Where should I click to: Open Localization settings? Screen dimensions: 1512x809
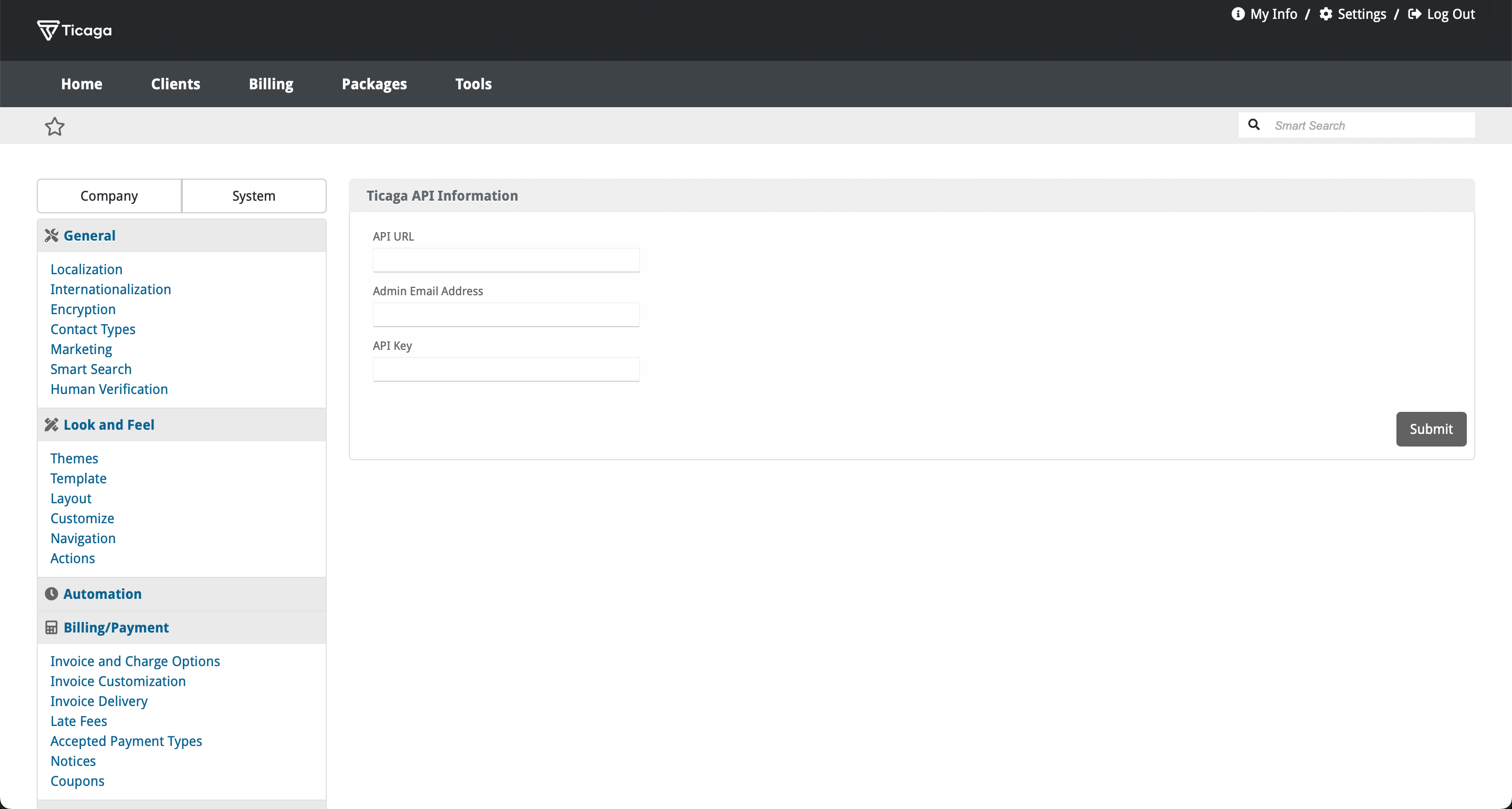click(86, 269)
